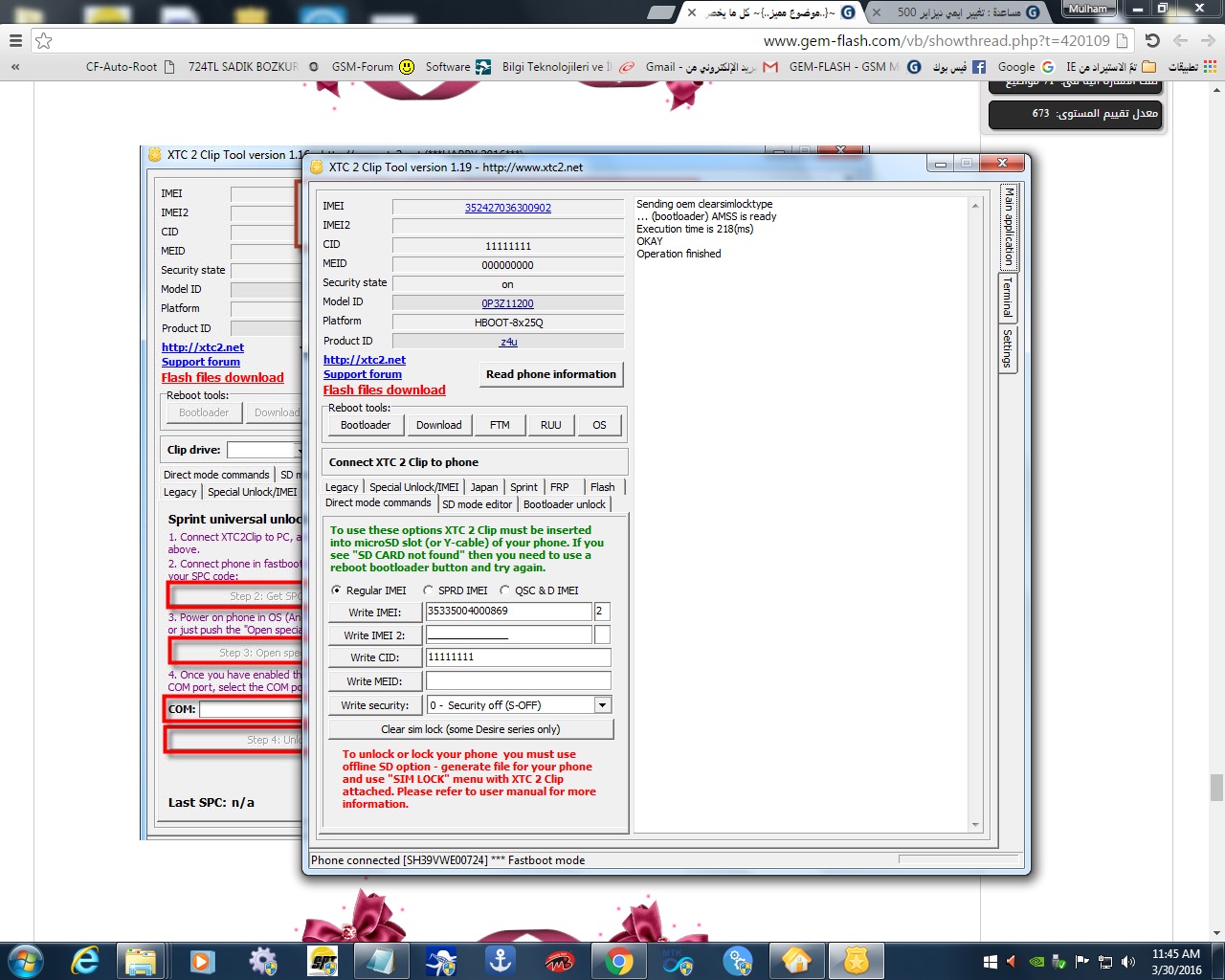Open http://xtc2.net link in front window

click(365, 360)
